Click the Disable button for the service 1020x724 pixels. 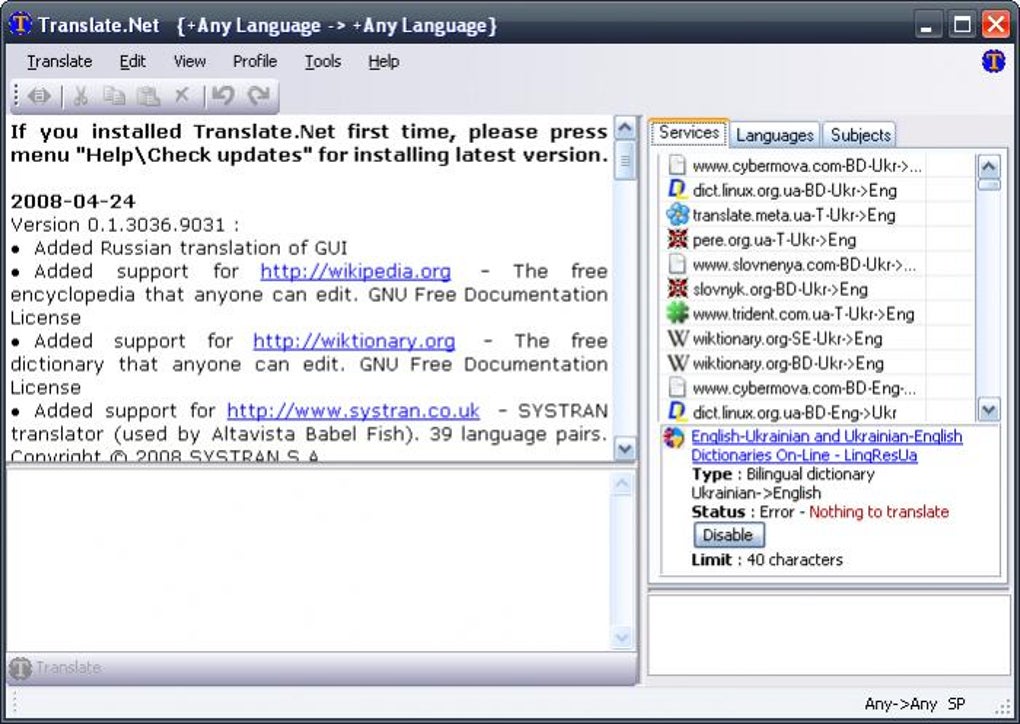[728, 535]
